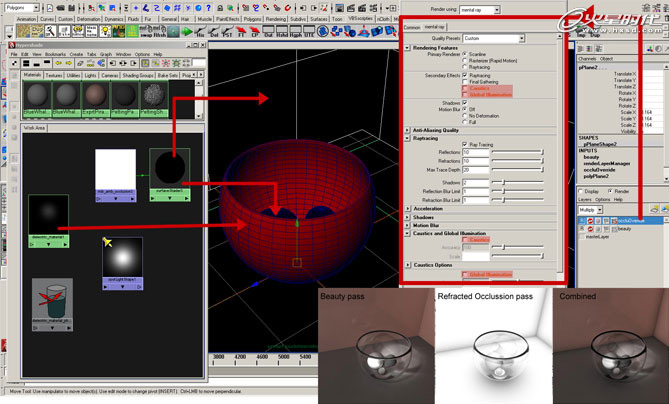Expand the Anti-Aliasing Quality section

(x=407, y=130)
